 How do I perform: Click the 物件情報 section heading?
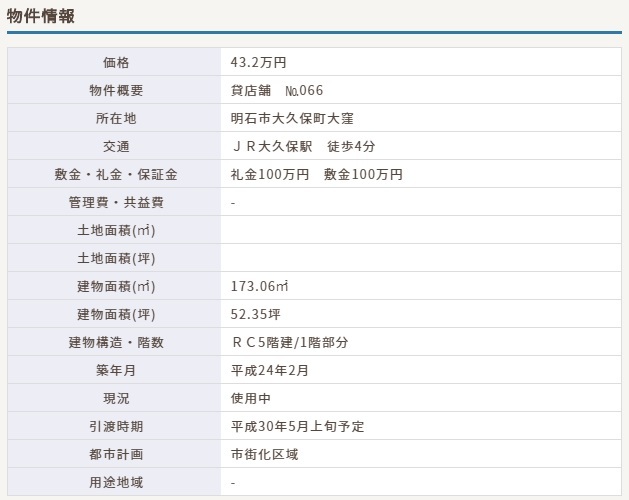(40, 17)
